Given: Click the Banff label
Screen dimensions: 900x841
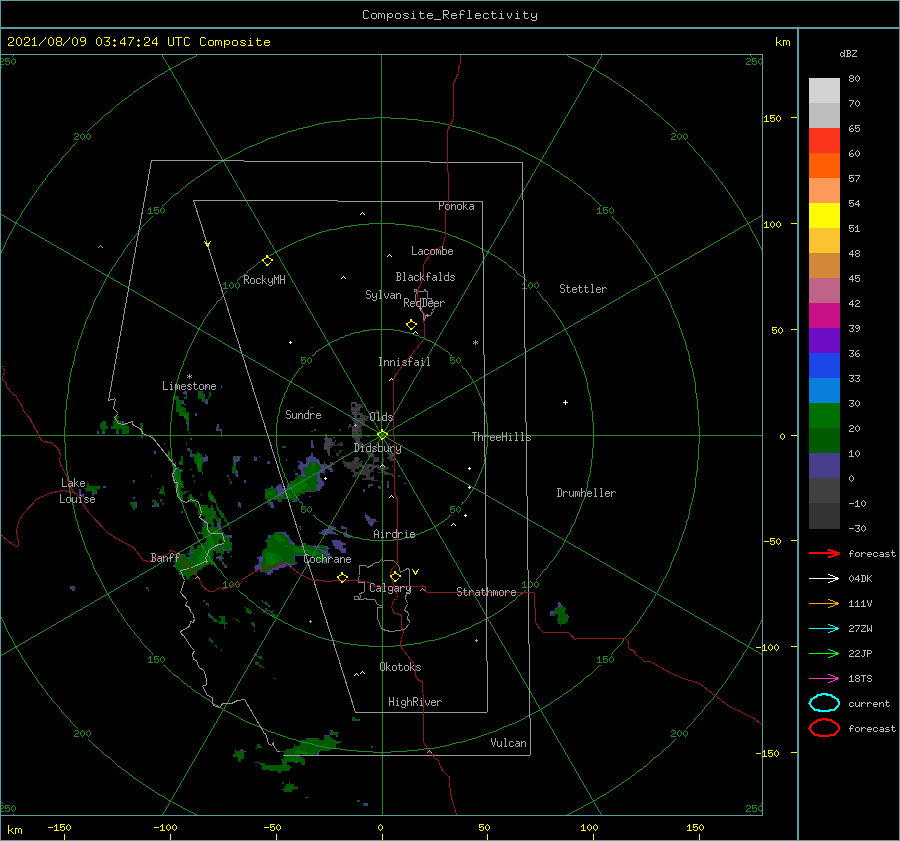Looking at the screenshot, I should [165, 558].
